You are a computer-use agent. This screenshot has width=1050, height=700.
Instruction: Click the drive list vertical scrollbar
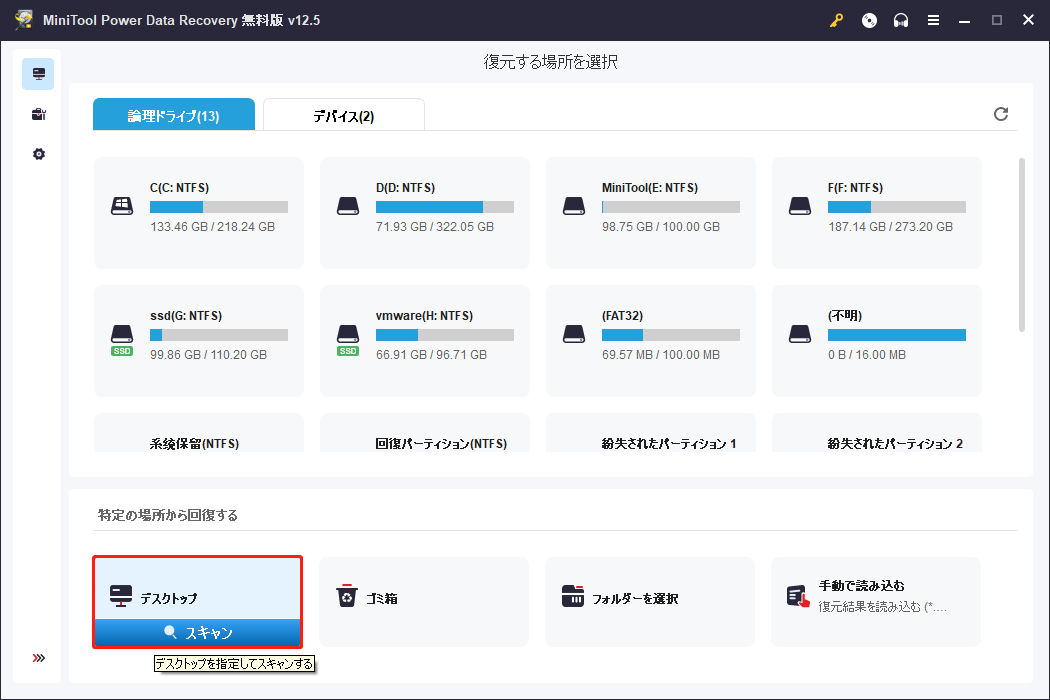point(1021,244)
